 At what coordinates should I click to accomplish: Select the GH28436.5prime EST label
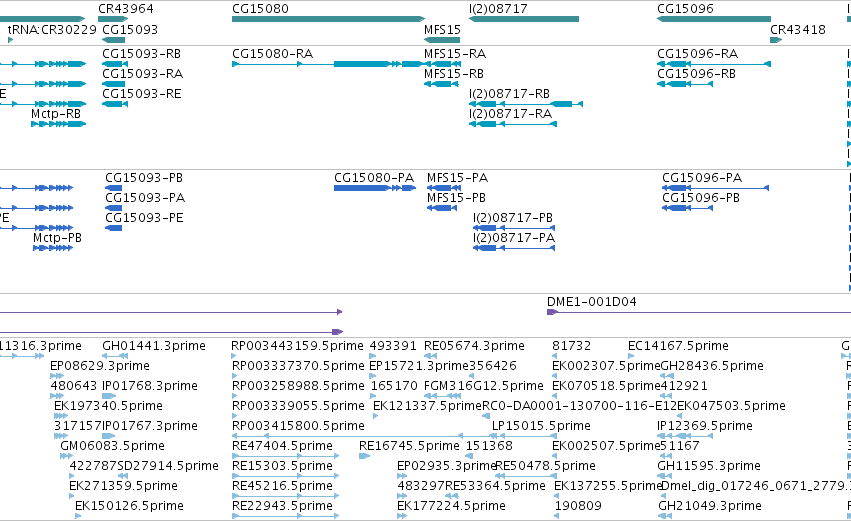(x=712, y=366)
